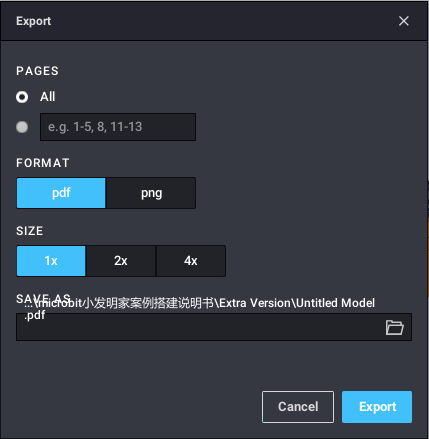Click the SIZE section heading
This screenshot has height=439, width=429.
click(30, 231)
